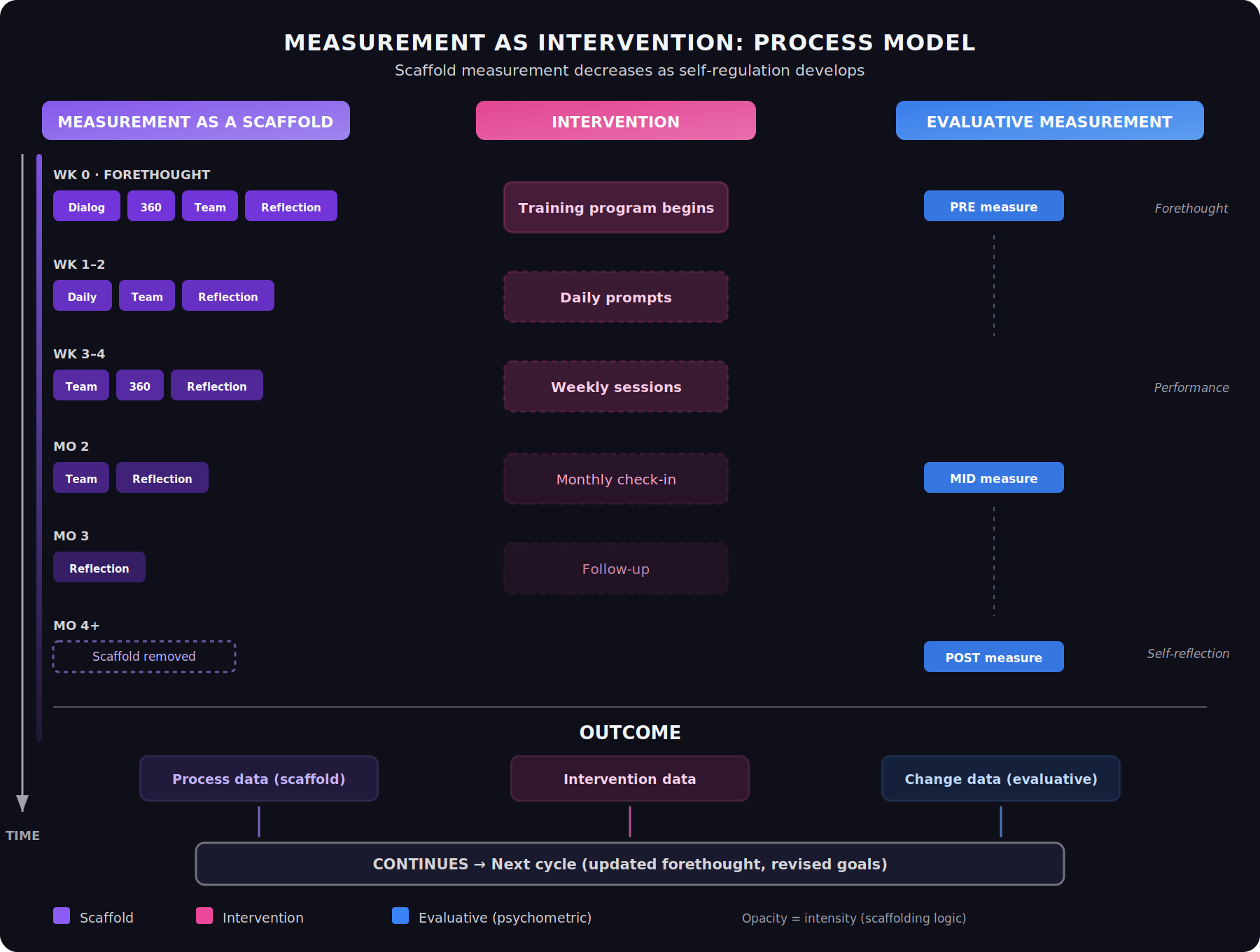Click the Evaluative Measurement header
This screenshot has height=952, width=1260.
(x=1050, y=120)
